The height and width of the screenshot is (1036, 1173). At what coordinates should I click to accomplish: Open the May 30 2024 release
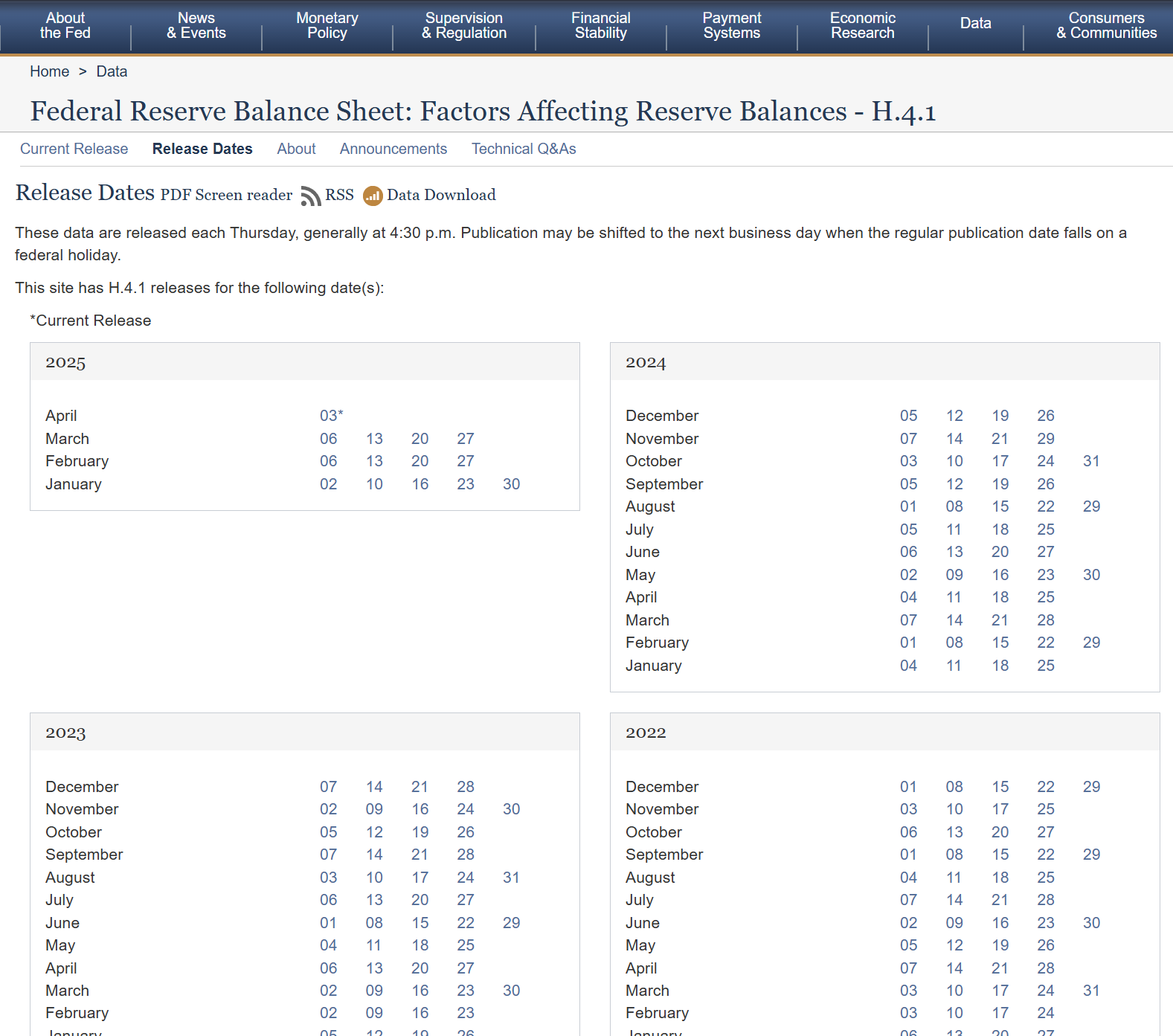click(1091, 575)
